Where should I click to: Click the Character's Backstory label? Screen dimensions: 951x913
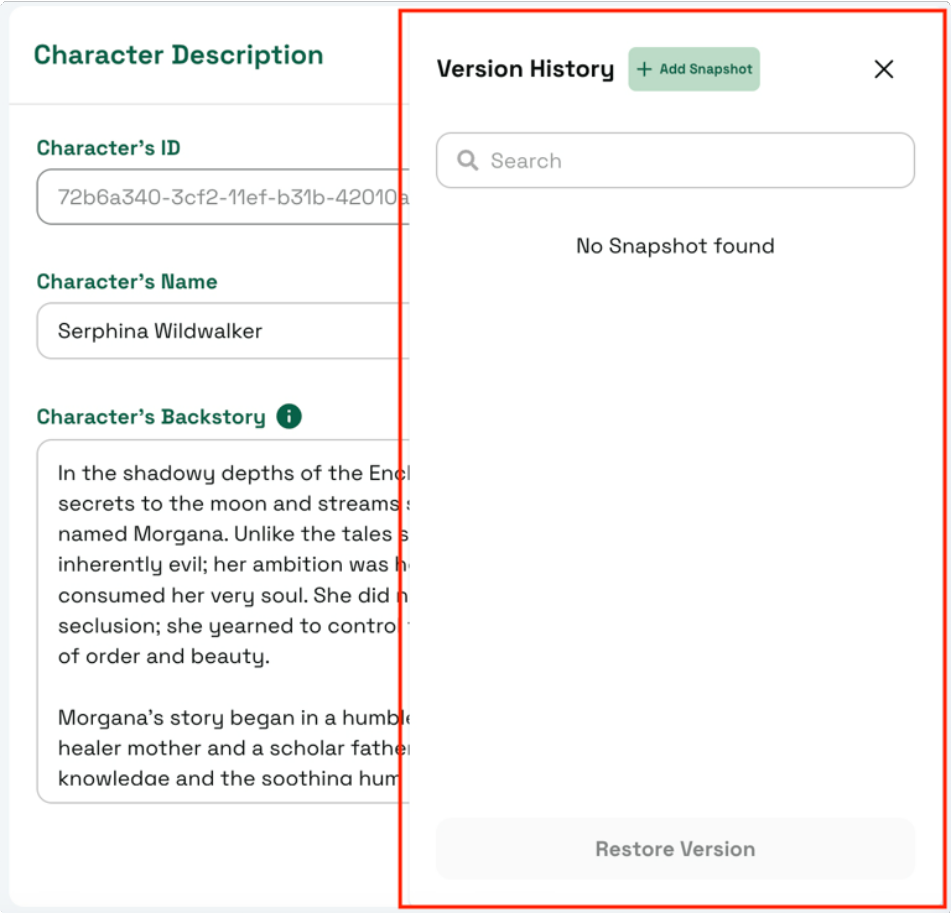(x=151, y=417)
